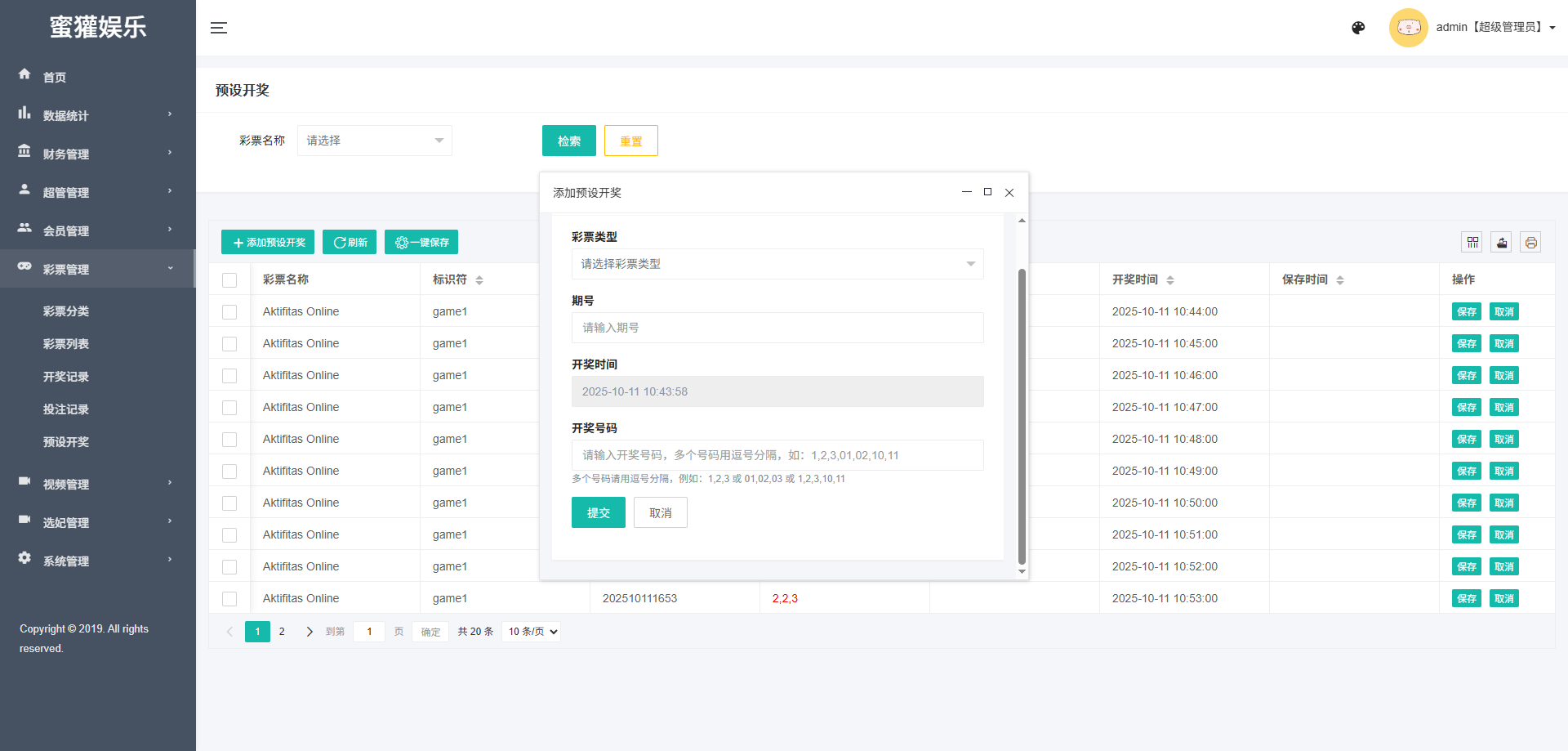The image size is (1568, 751).
Task: Click the sidebar collapse hamburger icon
Action: click(x=218, y=28)
